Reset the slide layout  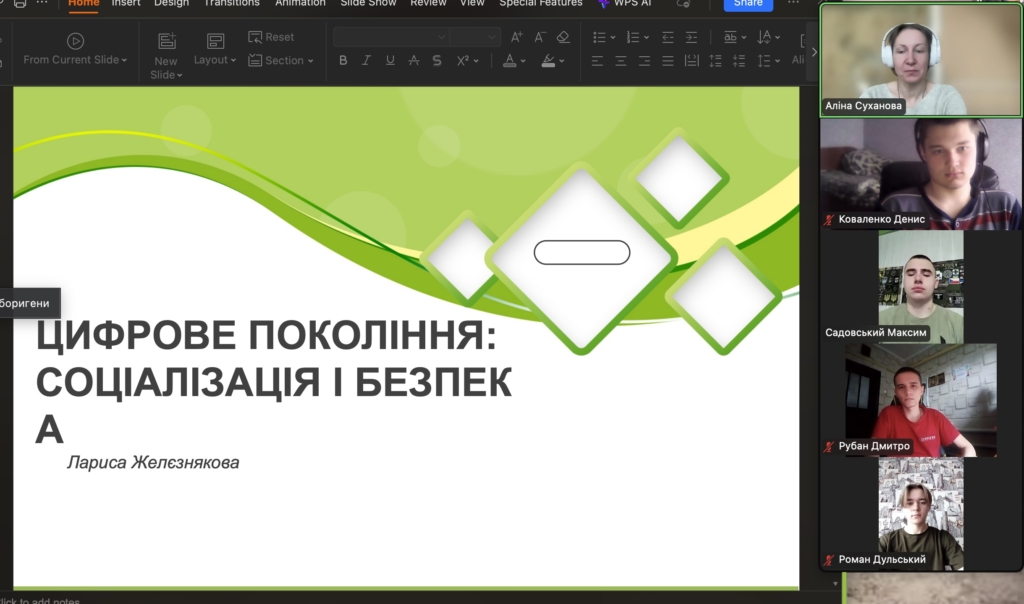tap(271, 37)
